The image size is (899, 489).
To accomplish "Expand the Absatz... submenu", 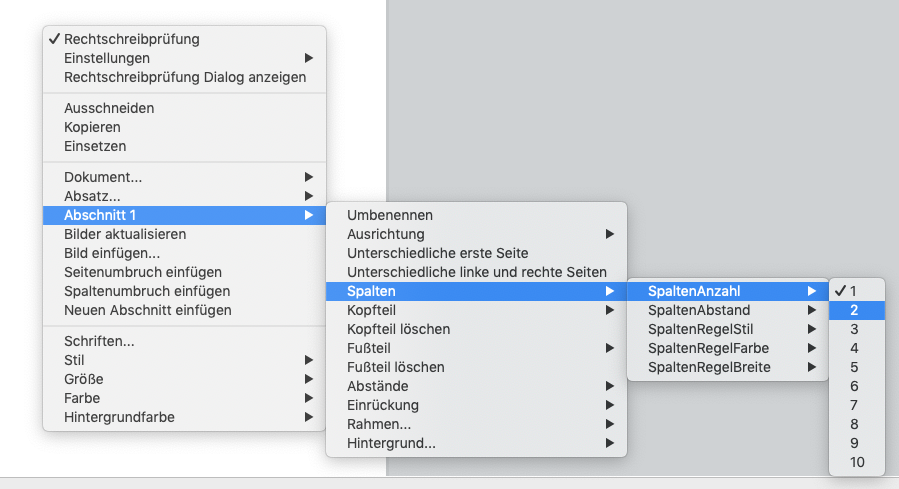I will point(92,196).
